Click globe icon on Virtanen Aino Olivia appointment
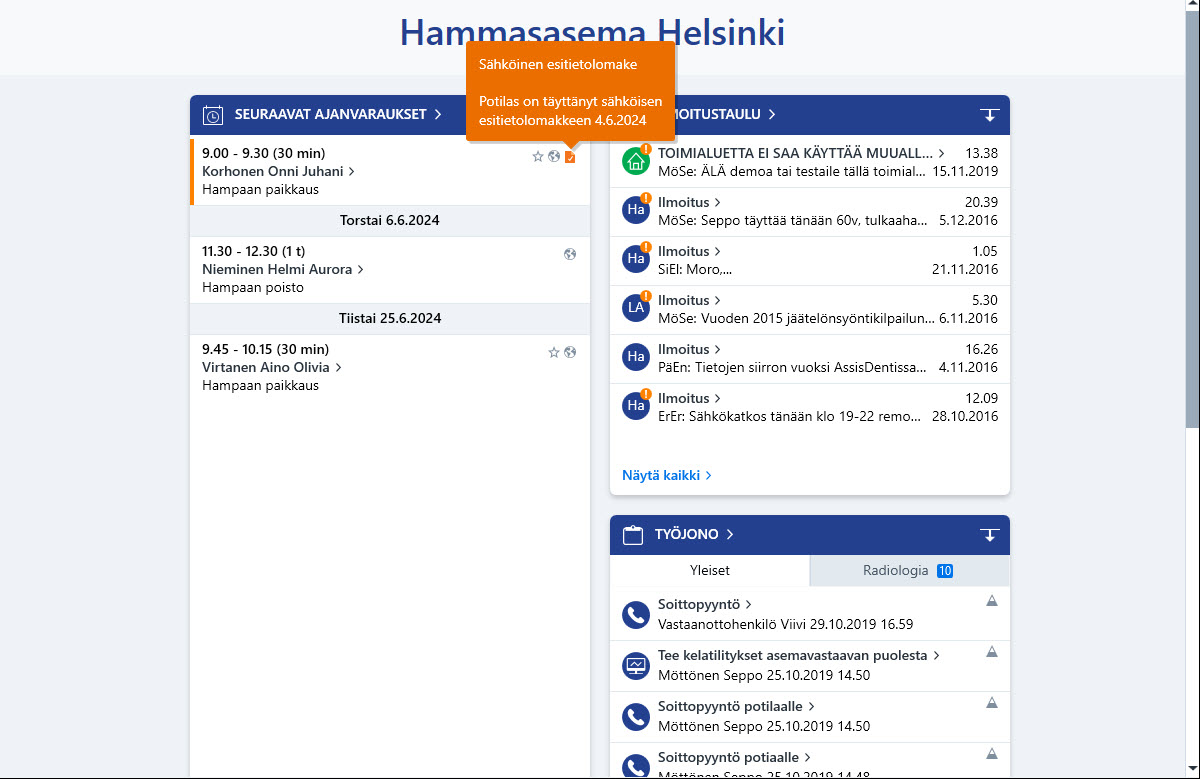Image resolution: width=1200 pixels, height=779 pixels. coord(570,352)
